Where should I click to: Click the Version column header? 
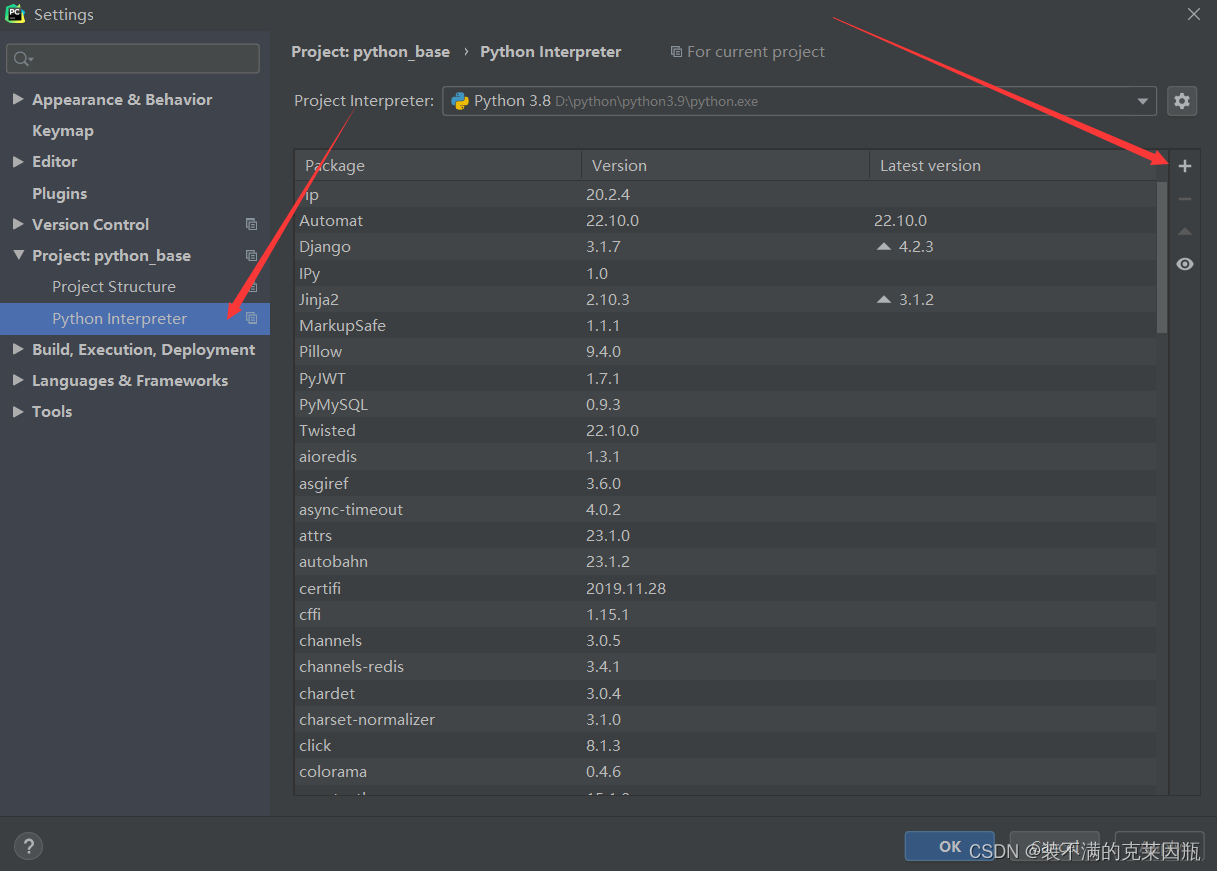click(x=726, y=166)
